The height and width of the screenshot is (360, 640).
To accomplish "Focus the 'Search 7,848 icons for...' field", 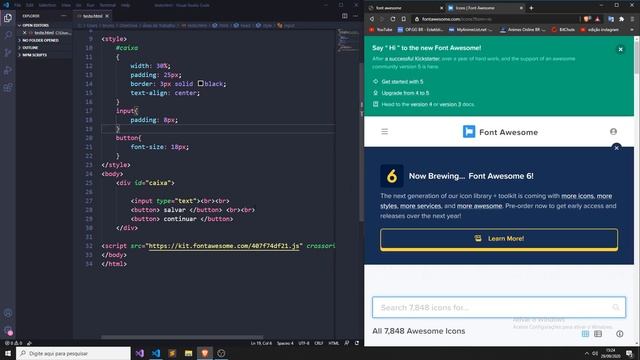I will tap(499, 307).
